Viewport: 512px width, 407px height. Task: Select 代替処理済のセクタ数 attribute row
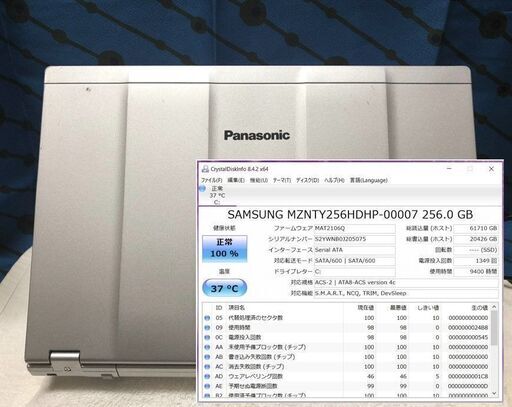(x=347, y=318)
